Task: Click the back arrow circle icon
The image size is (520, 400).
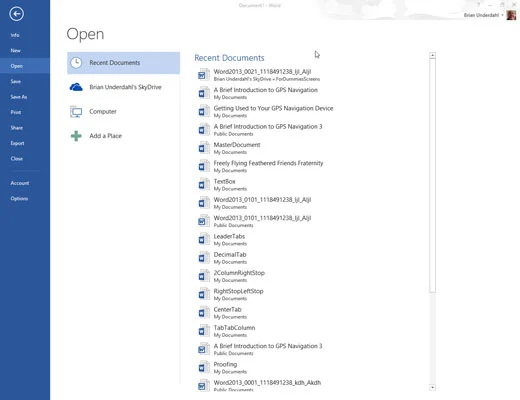Action: (x=16, y=14)
